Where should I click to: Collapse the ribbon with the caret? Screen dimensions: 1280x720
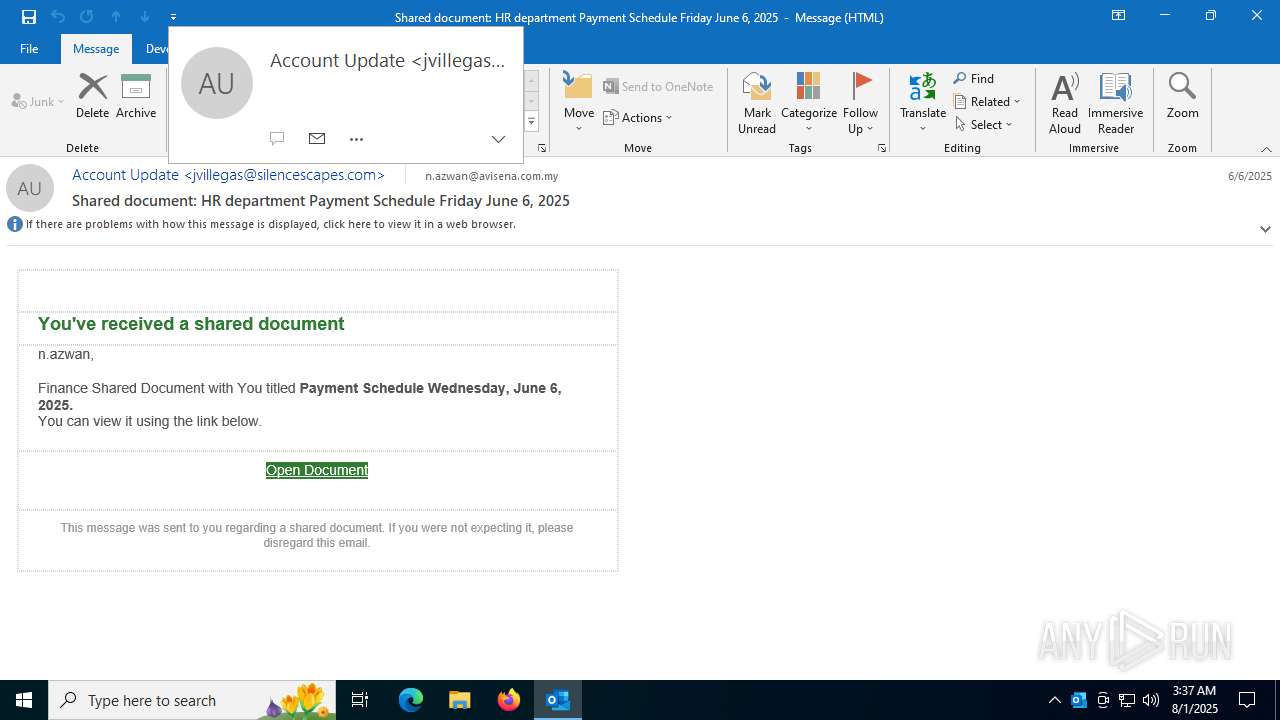1266,149
